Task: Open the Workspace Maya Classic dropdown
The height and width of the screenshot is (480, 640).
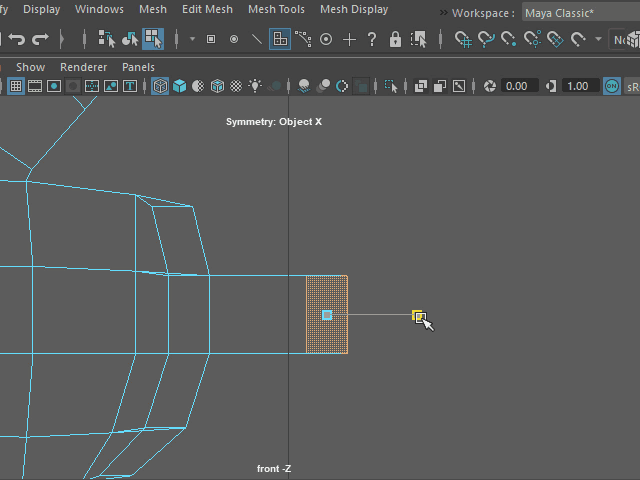Action: [580, 13]
